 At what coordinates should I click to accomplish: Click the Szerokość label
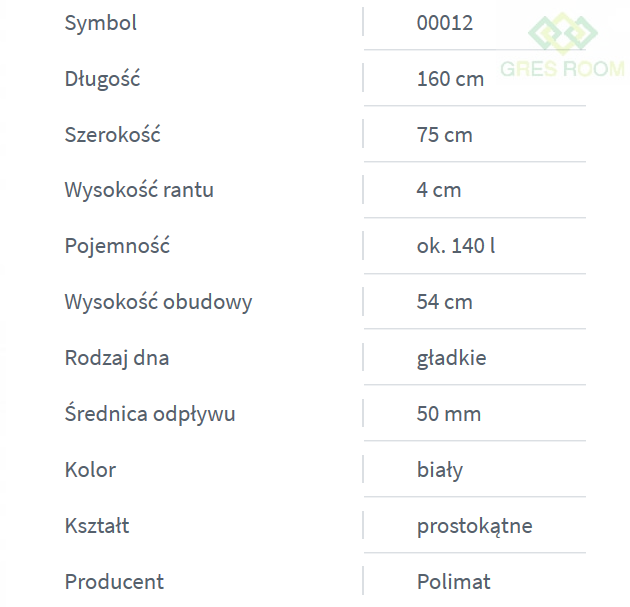click(112, 135)
